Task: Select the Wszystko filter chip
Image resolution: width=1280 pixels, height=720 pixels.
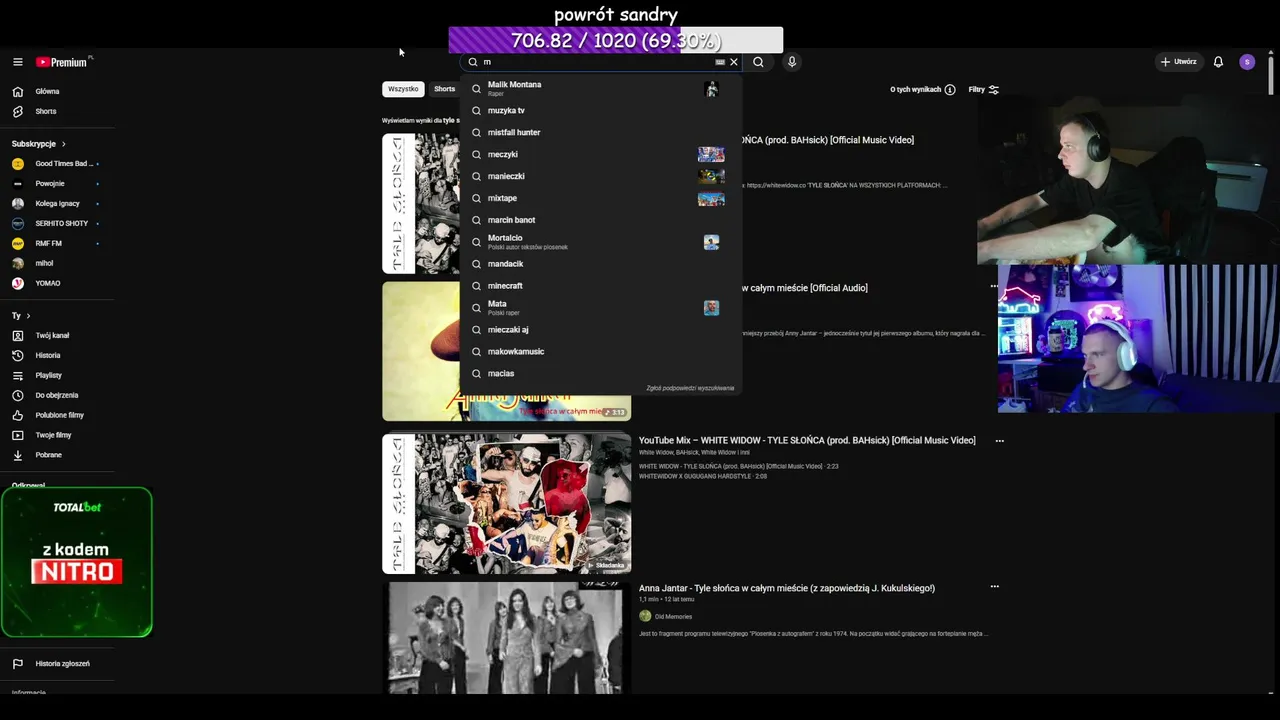Action: click(x=403, y=89)
